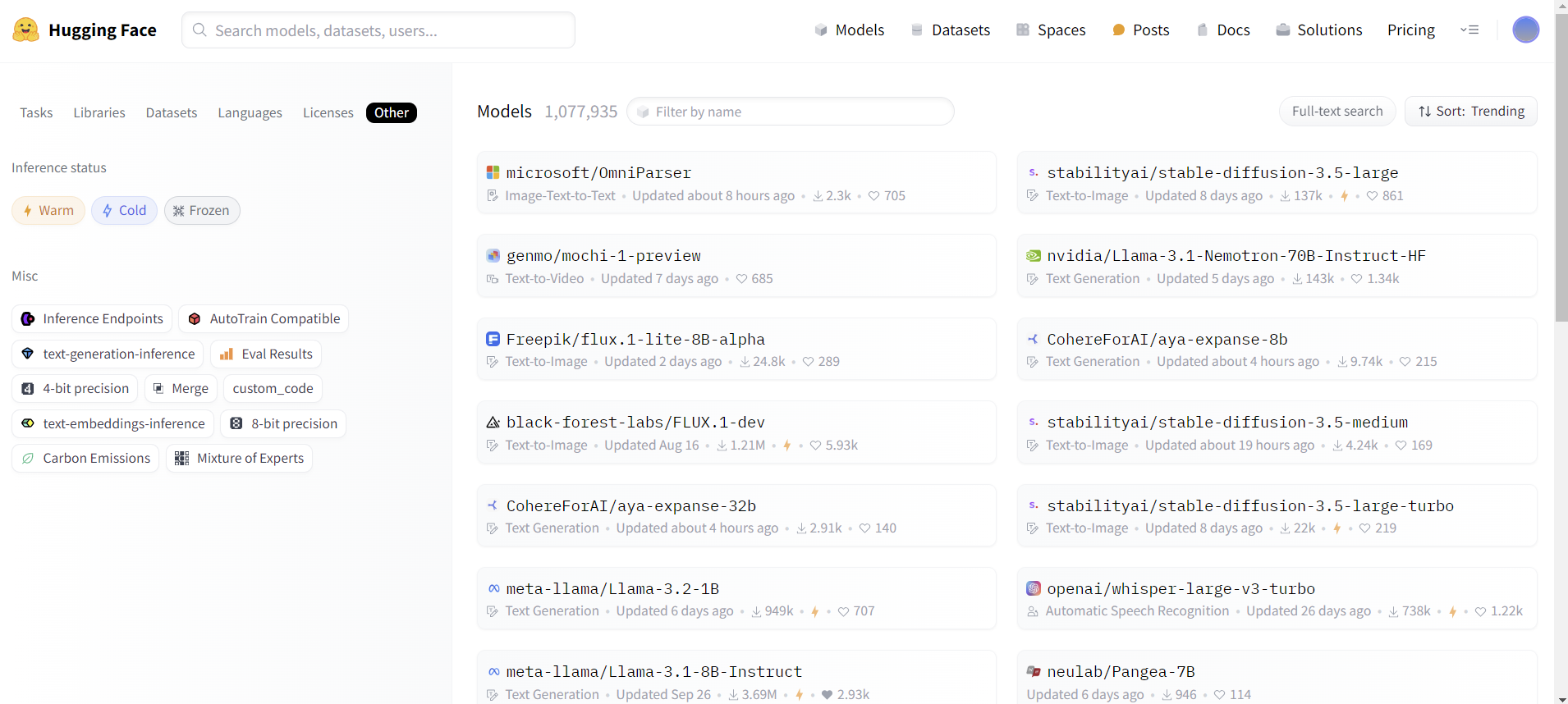The image size is (1568, 704).
Task: Open stabilityai/stable-diffusion-3.5-large-turbo model card
Action: pyautogui.click(x=1277, y=515)
